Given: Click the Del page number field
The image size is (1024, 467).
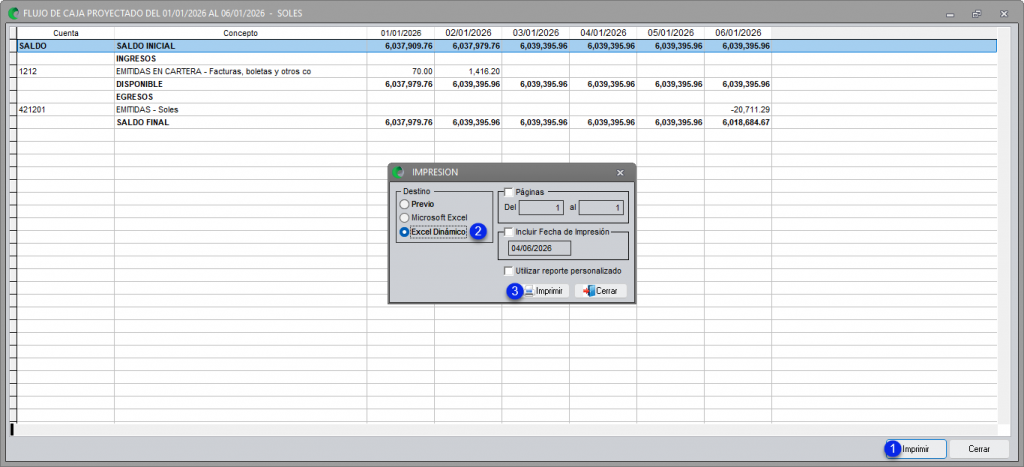Looking at the screenshot, I should click(541, 208).
